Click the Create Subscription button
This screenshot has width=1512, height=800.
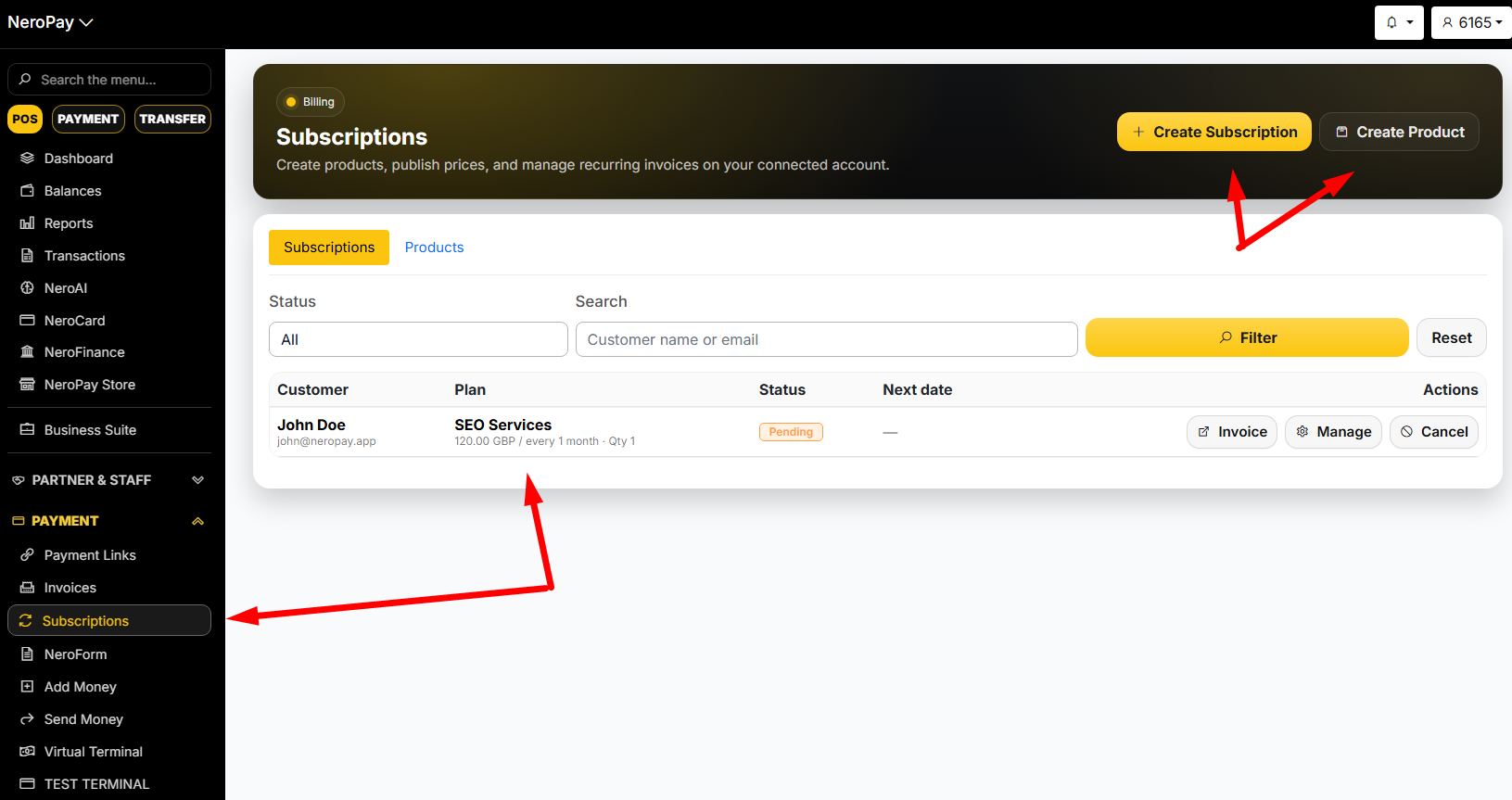pos(1213,132)
